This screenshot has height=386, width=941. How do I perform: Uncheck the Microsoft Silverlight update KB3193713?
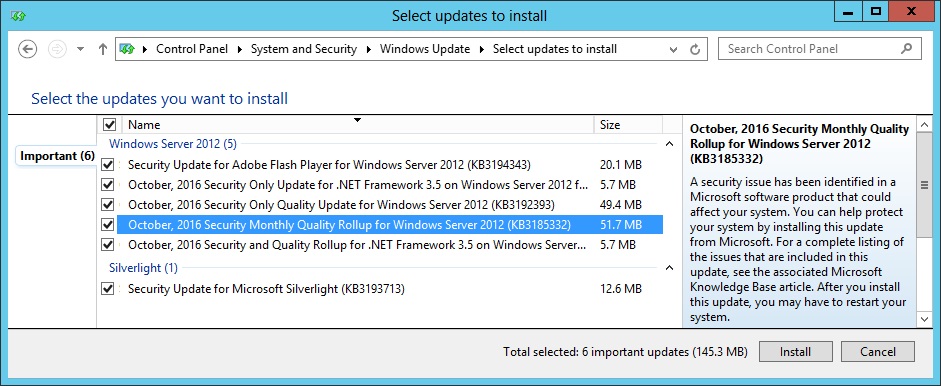click(x=107, y=289)
